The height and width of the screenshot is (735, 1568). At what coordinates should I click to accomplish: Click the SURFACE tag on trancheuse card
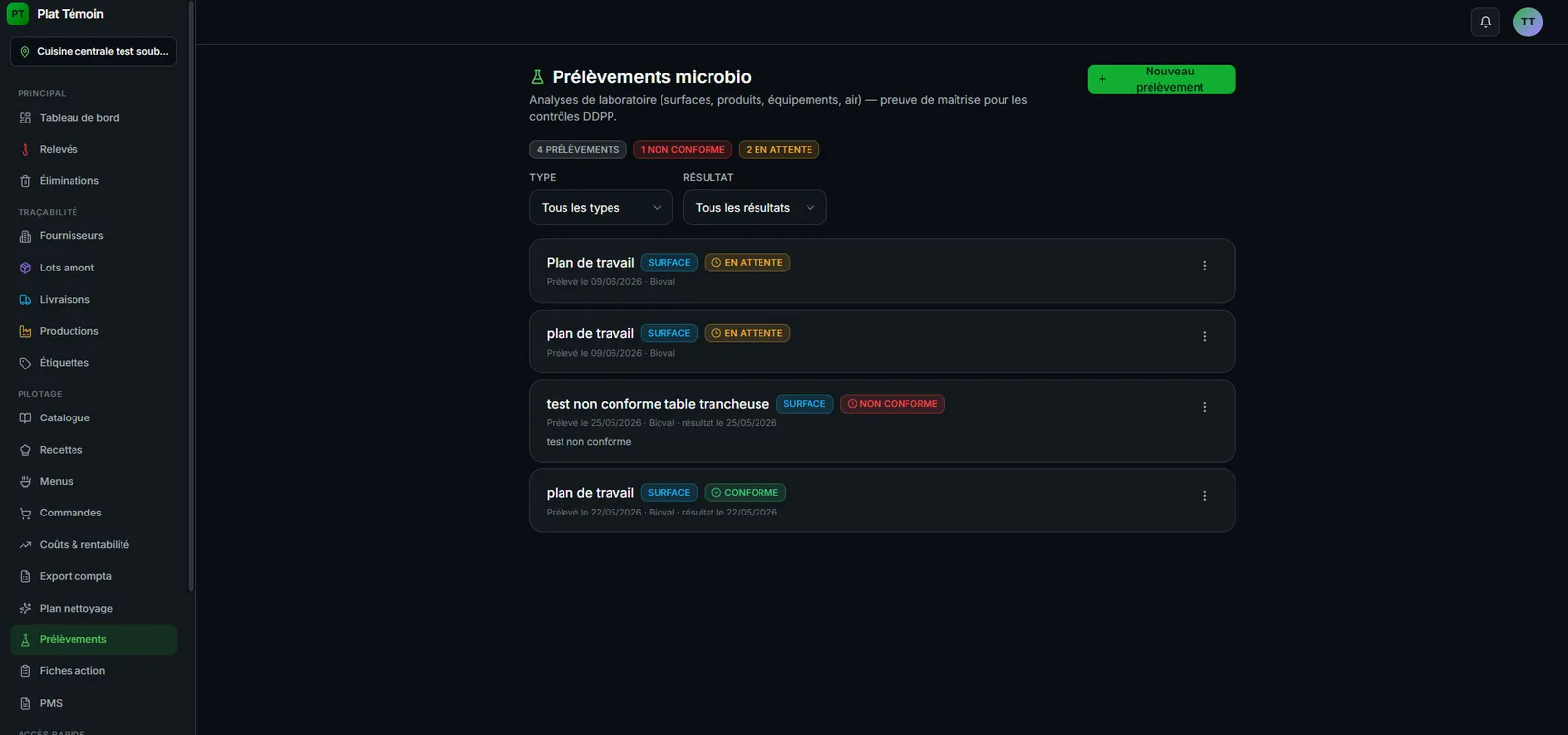click(805, 404)
